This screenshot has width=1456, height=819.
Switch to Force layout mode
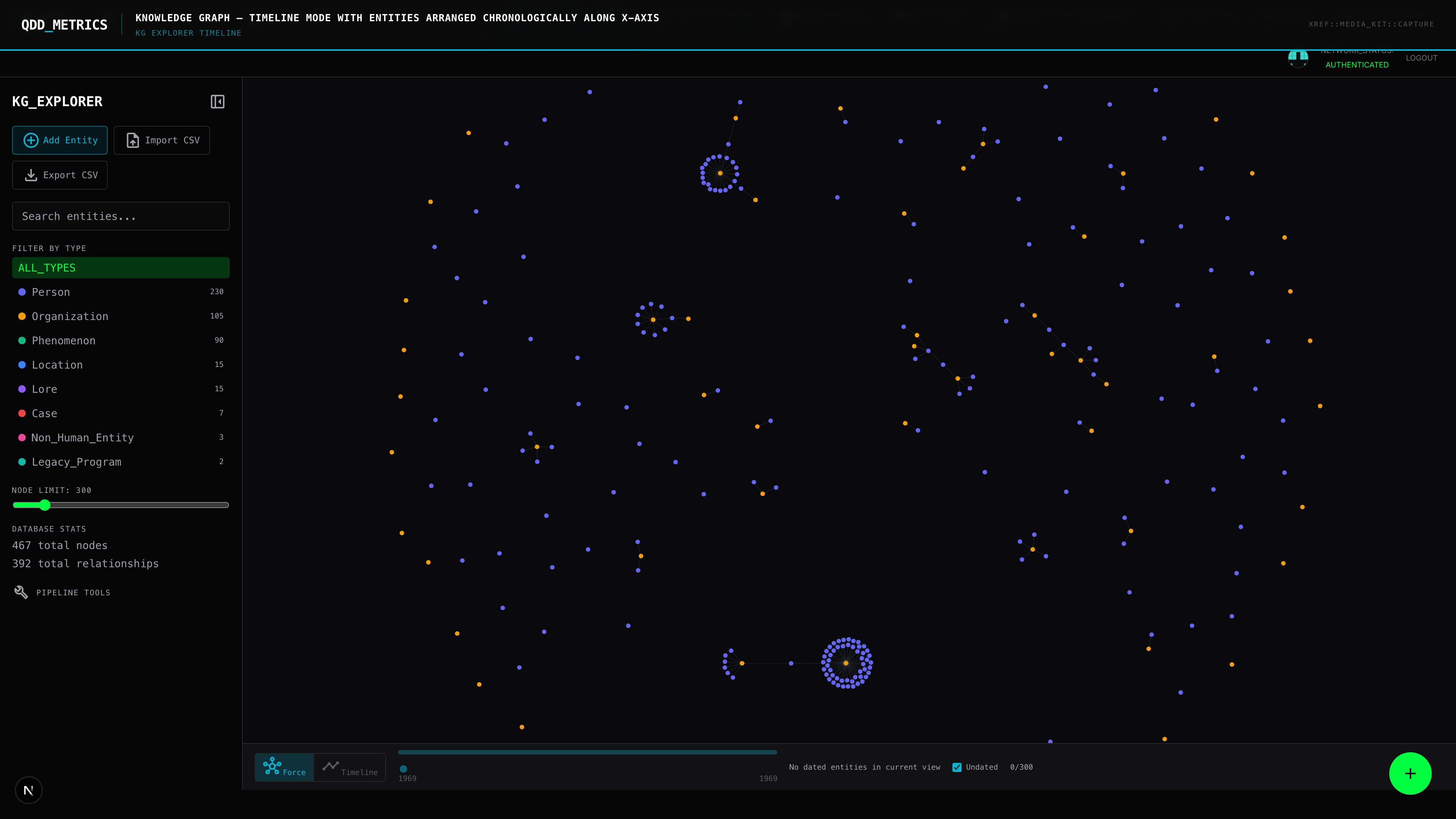(284, 767)
